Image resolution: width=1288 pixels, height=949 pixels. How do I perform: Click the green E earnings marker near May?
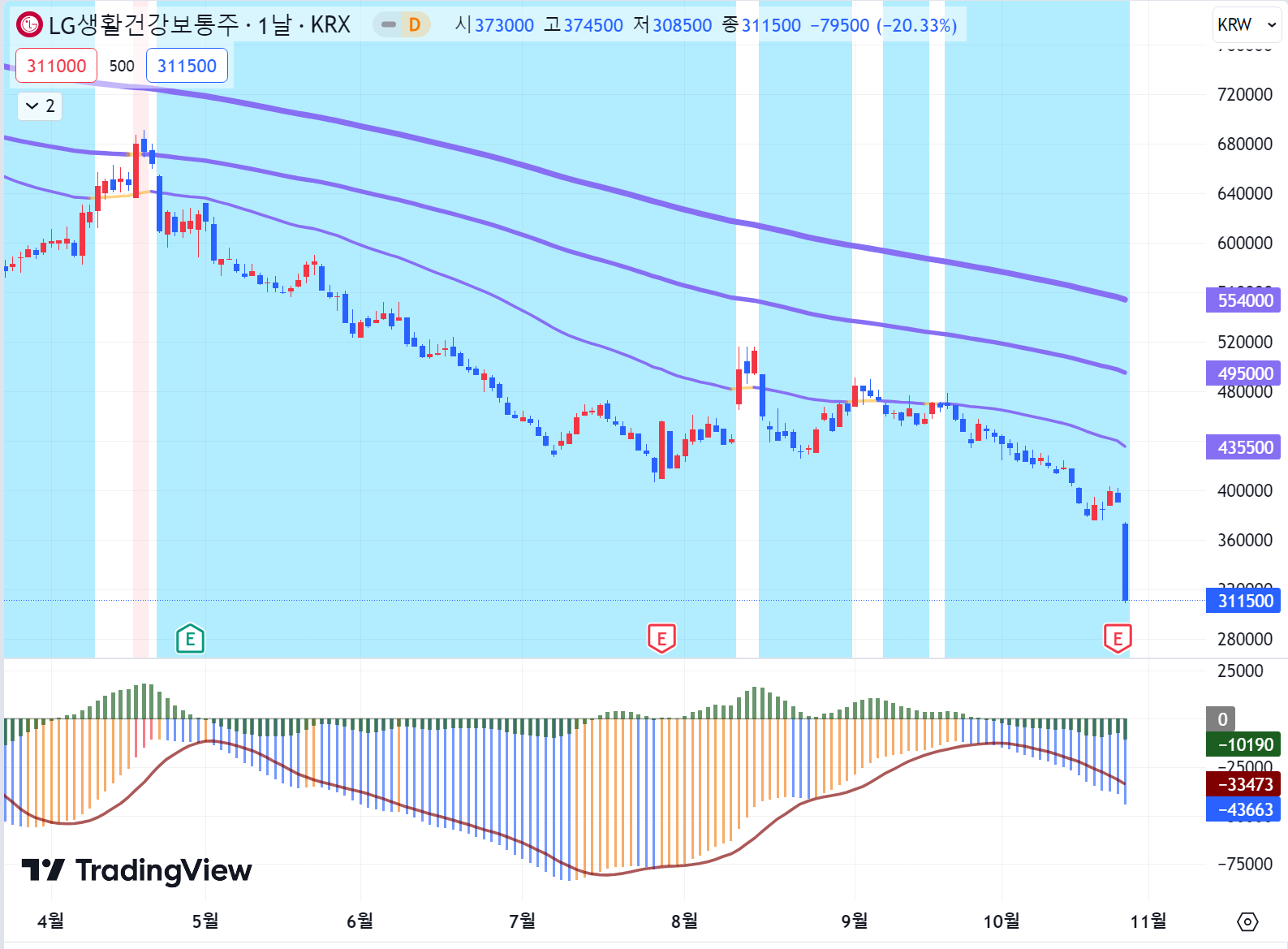click(x=190, y=639)
